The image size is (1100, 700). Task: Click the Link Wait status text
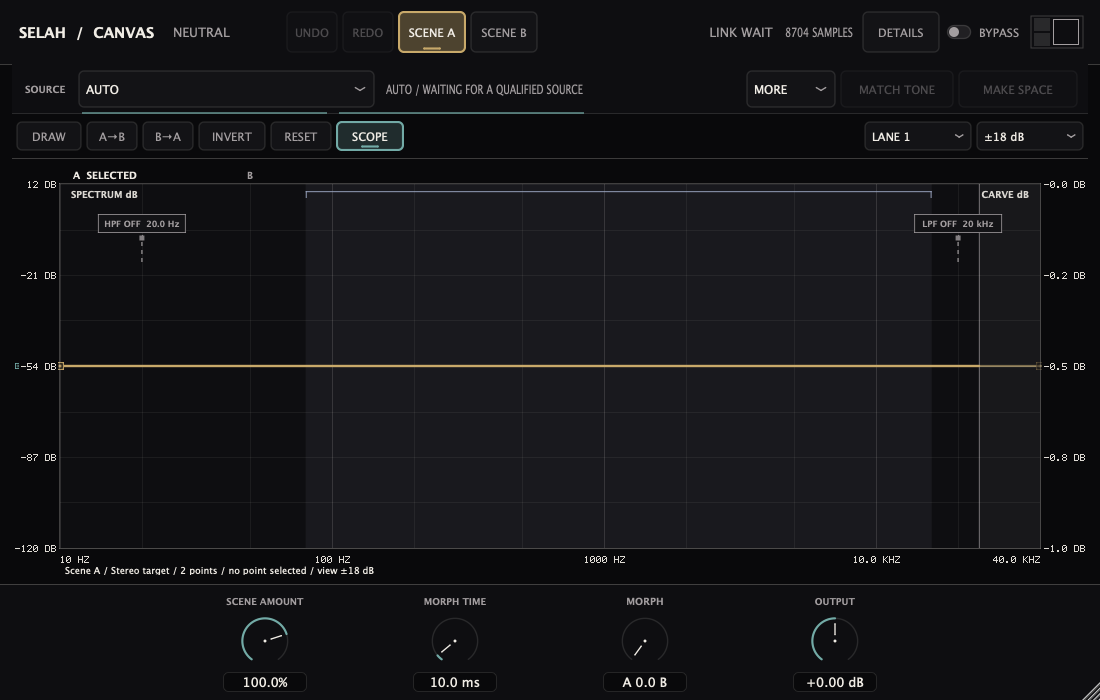(x=740, y=32)
